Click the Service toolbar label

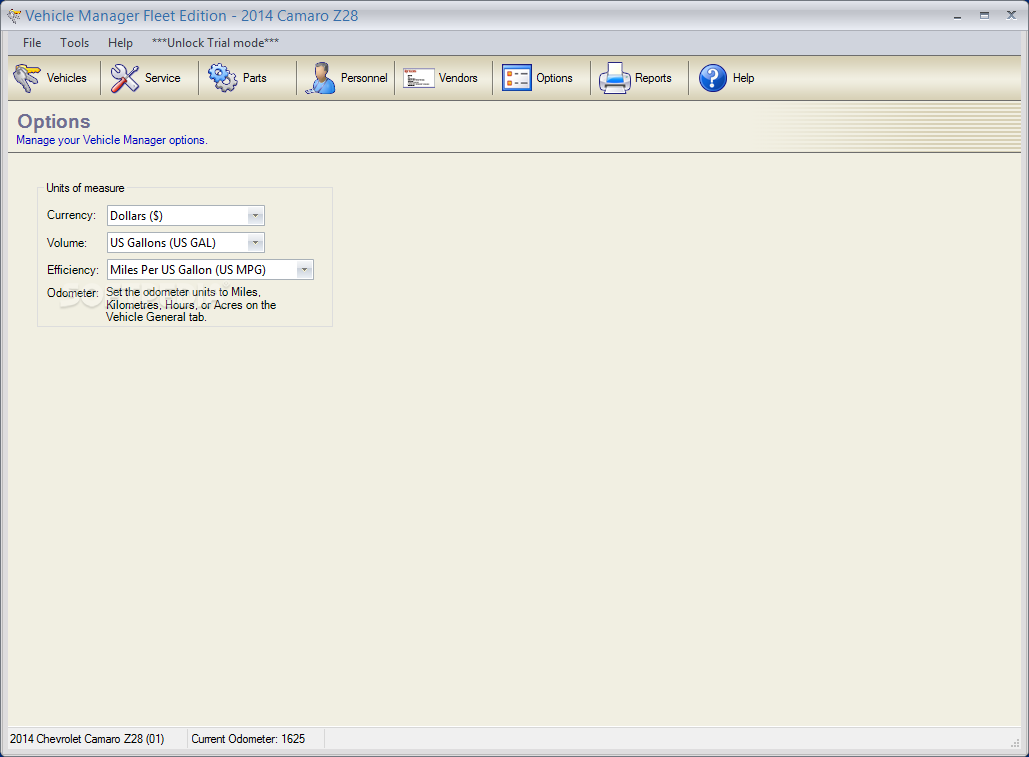pos(162,78)
